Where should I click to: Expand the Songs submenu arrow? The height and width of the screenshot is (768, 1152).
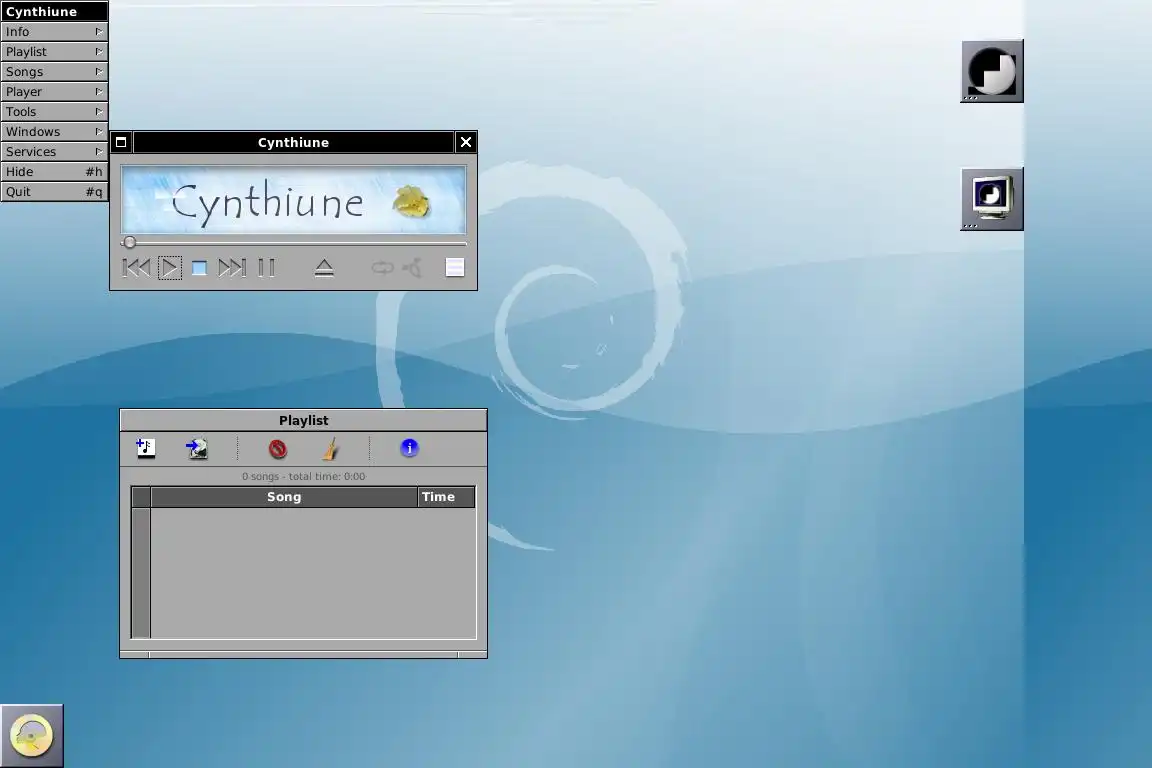coord(98,71)
